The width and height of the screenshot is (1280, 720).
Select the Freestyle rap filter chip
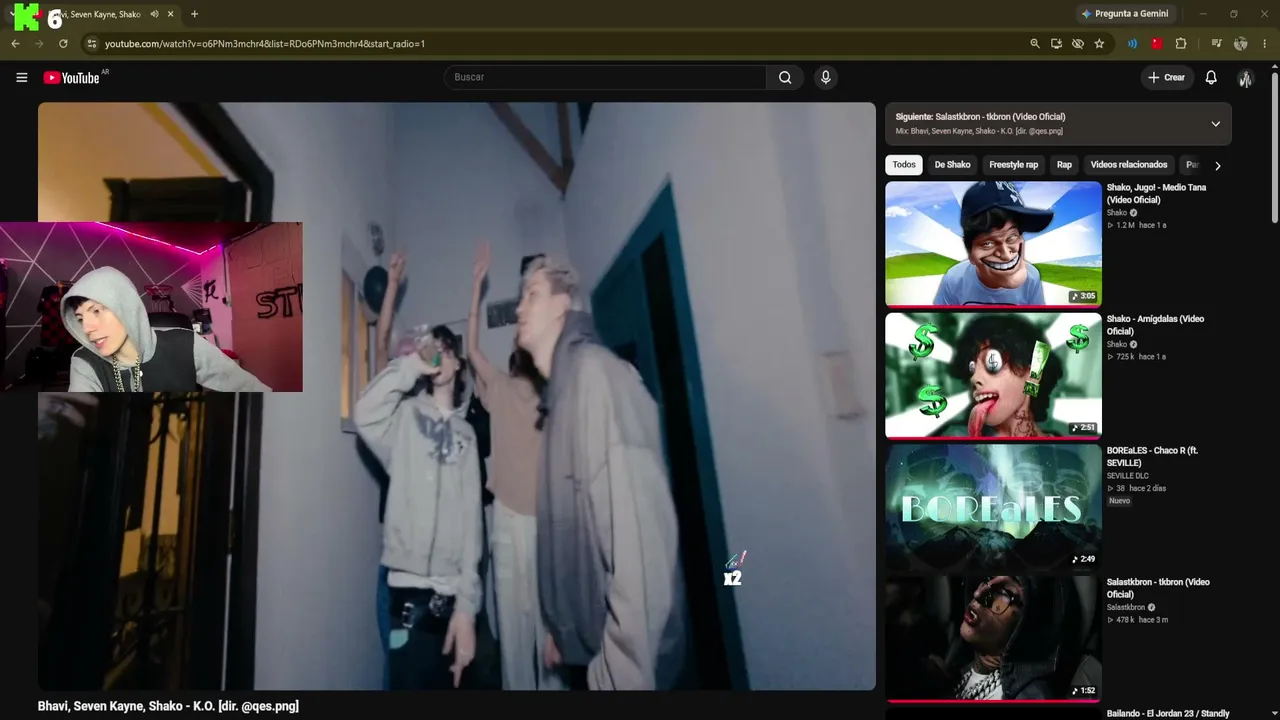[x=1013, y=165]
